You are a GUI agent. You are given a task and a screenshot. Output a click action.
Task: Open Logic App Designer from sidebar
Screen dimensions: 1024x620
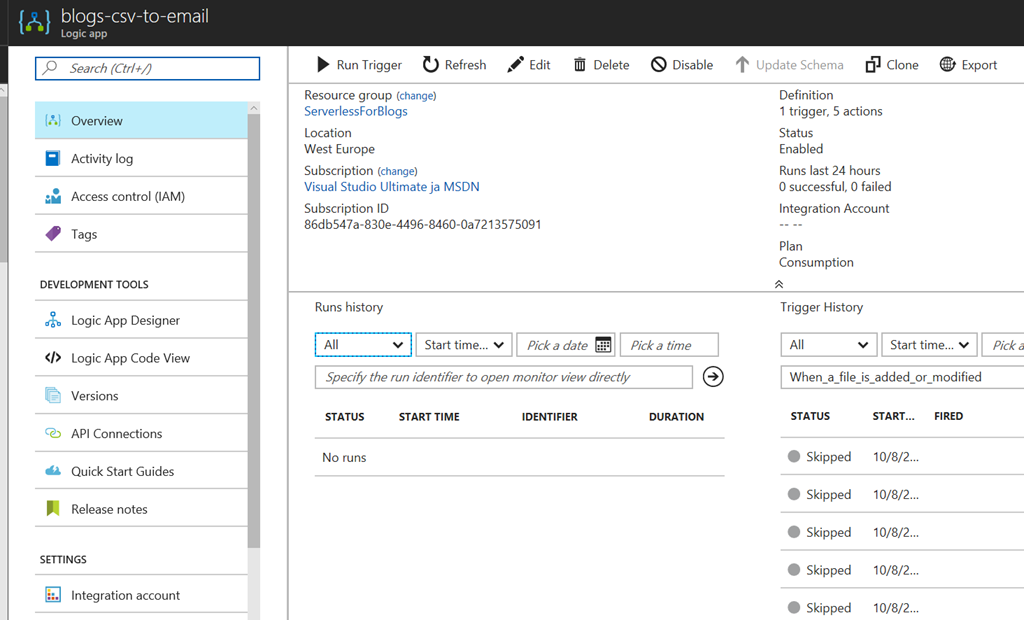pyautogui.click(x=126, y=320)
